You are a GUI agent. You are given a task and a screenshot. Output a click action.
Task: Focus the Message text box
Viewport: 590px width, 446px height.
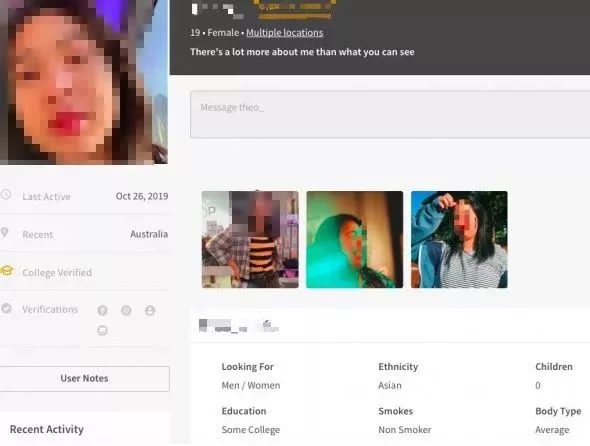coord(390,114)
